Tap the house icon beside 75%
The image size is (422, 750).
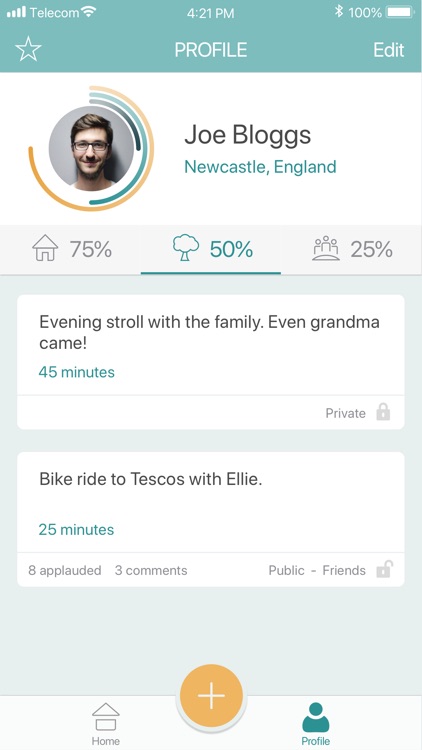point(45,248)
